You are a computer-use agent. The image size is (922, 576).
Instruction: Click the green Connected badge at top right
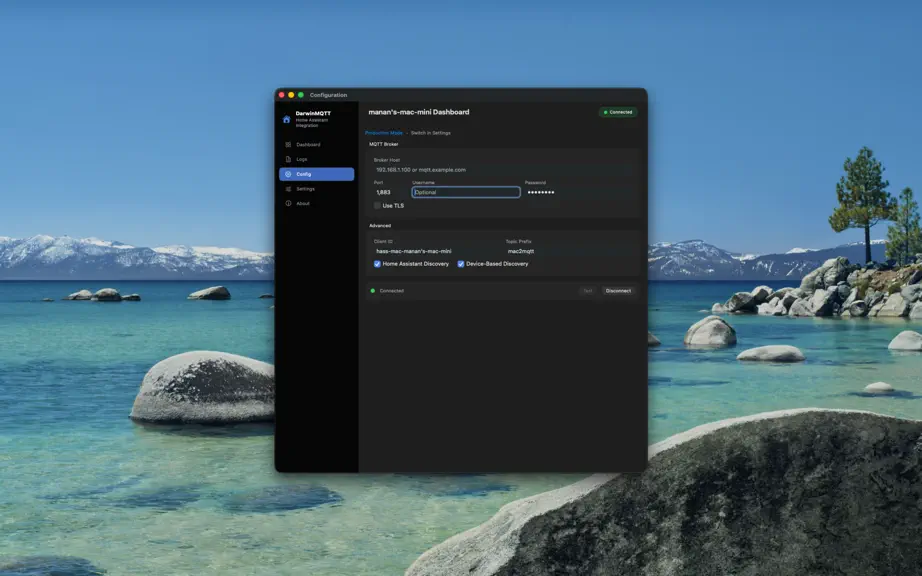618,112
